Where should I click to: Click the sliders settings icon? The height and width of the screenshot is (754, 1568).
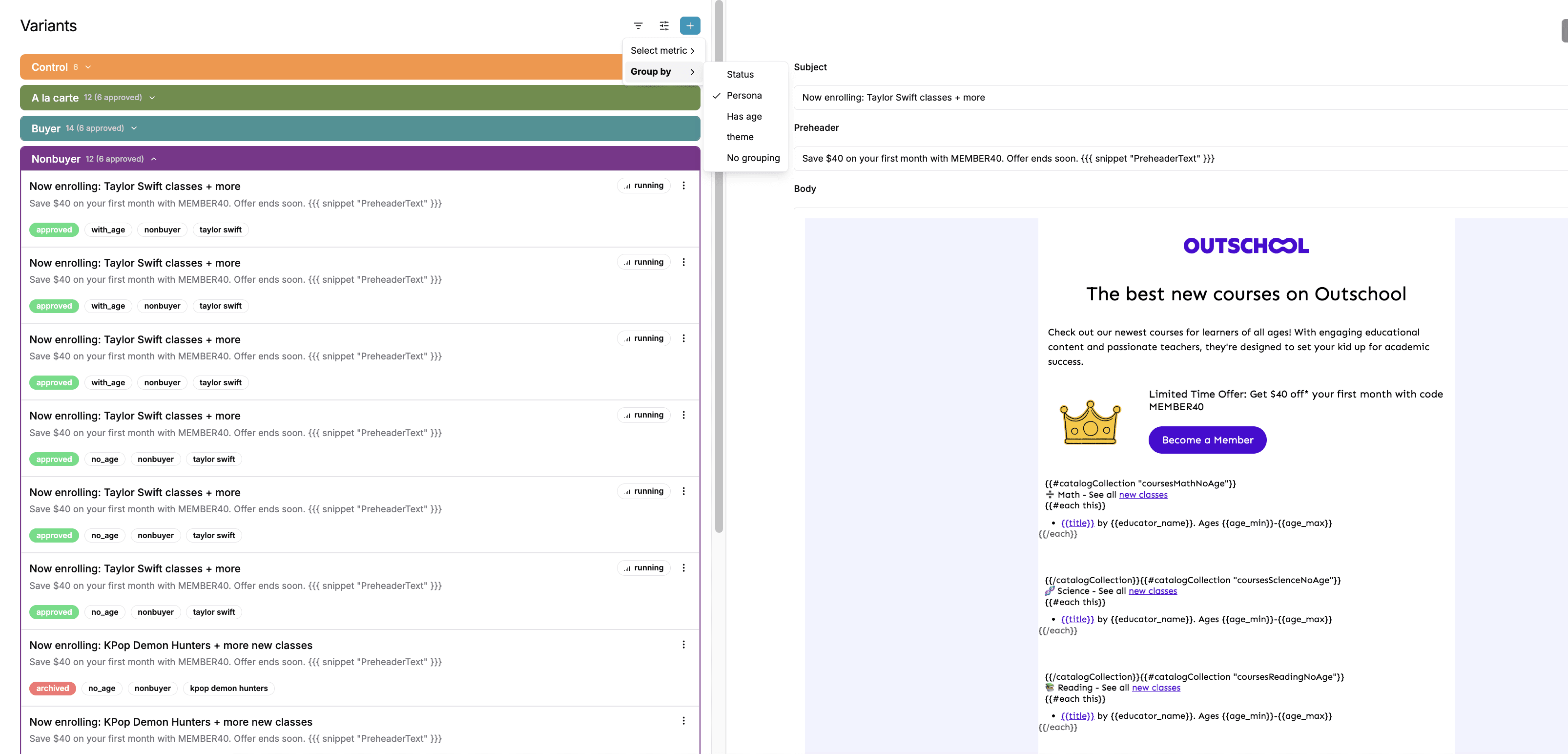pyautogui.click(x=664, y=25)
